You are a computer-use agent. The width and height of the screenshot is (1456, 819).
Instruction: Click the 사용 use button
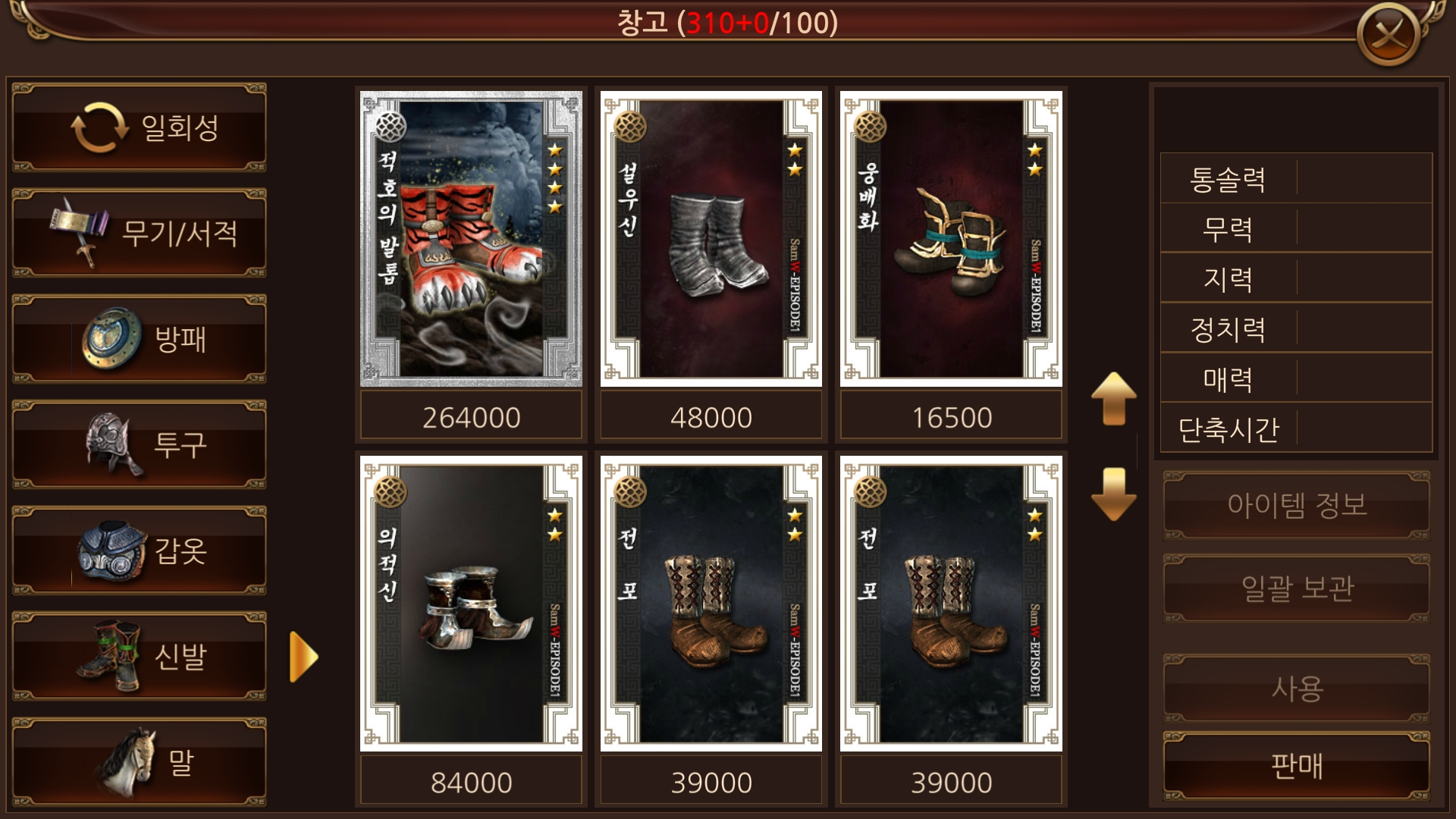click(x=1297, y=689)
